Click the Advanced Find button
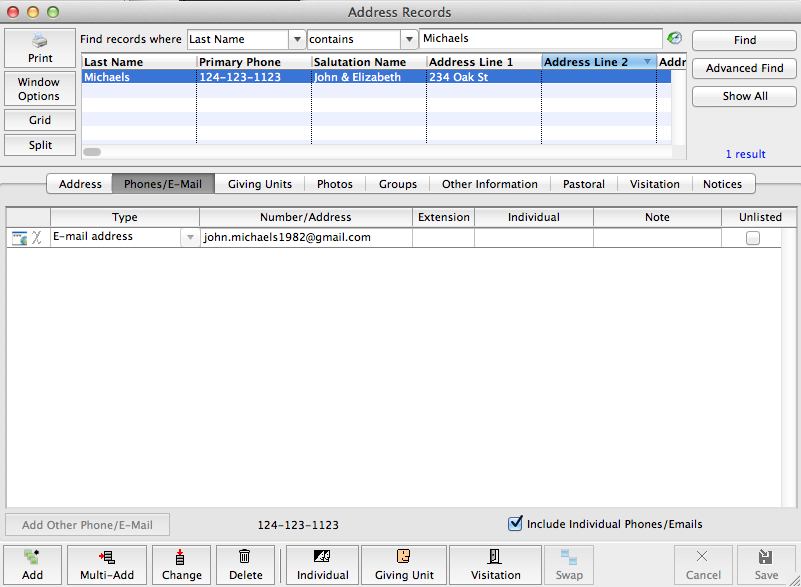This screenshot has height=587, width=801. click(743, 69)
